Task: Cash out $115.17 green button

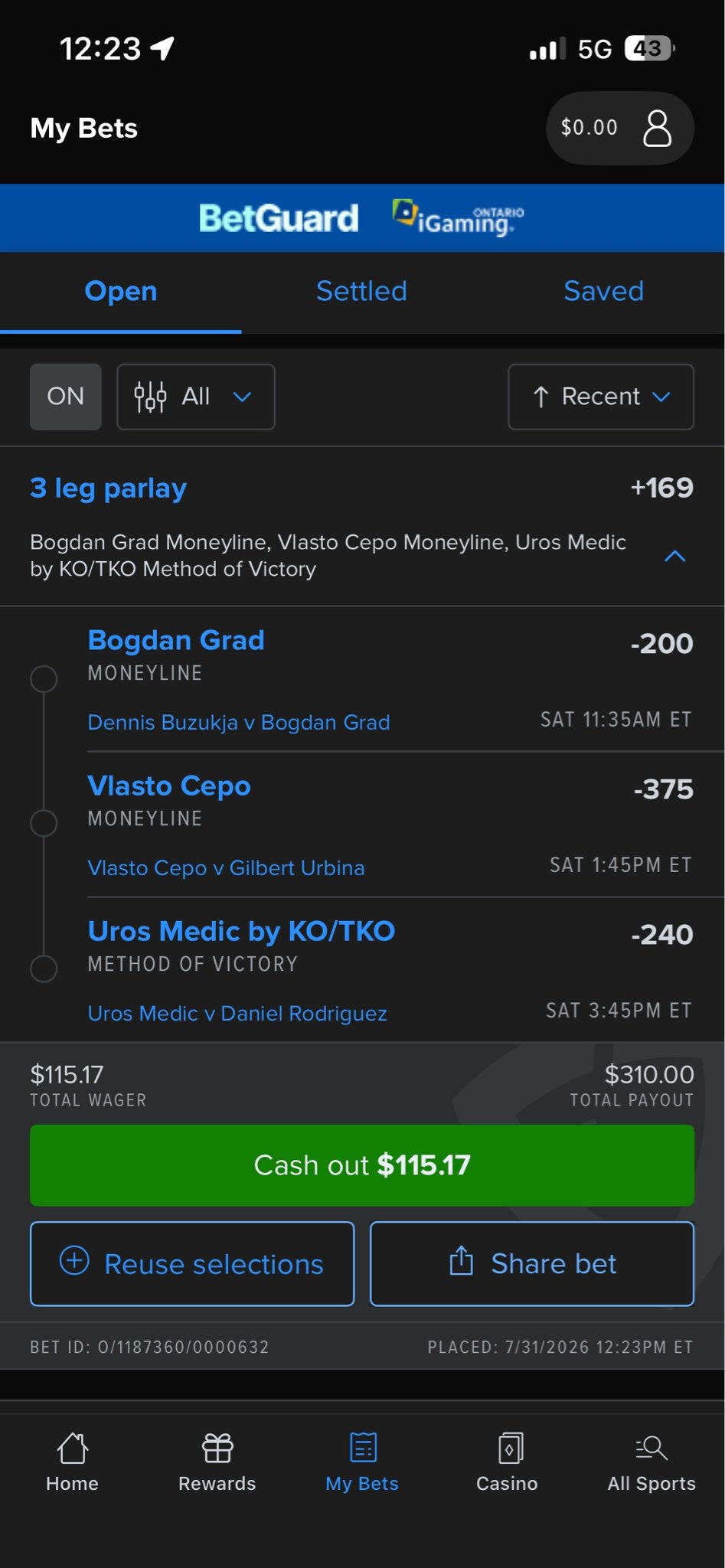Action: click(362, 1165)
